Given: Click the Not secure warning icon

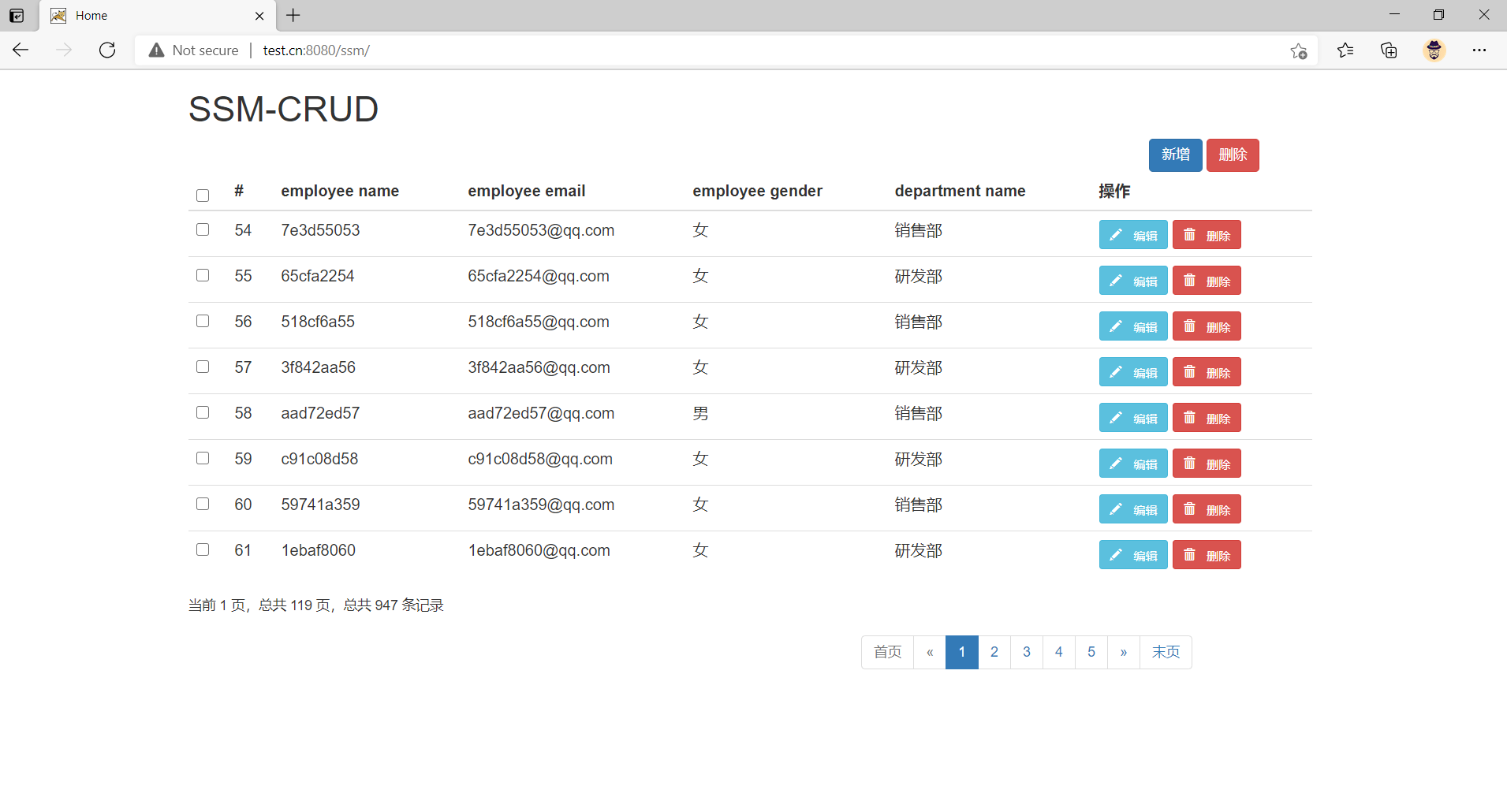Looking at the screenshot, I should [x=157, y=50].
